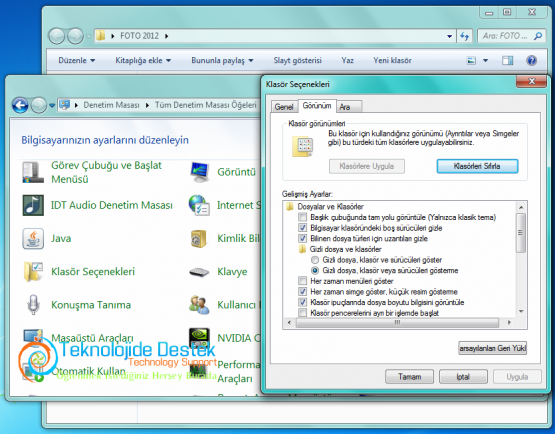This screenshot has width=555, height=434.
Task: Open the Klasör Seçenekleri folder icon
Action: tap(33, 272)
